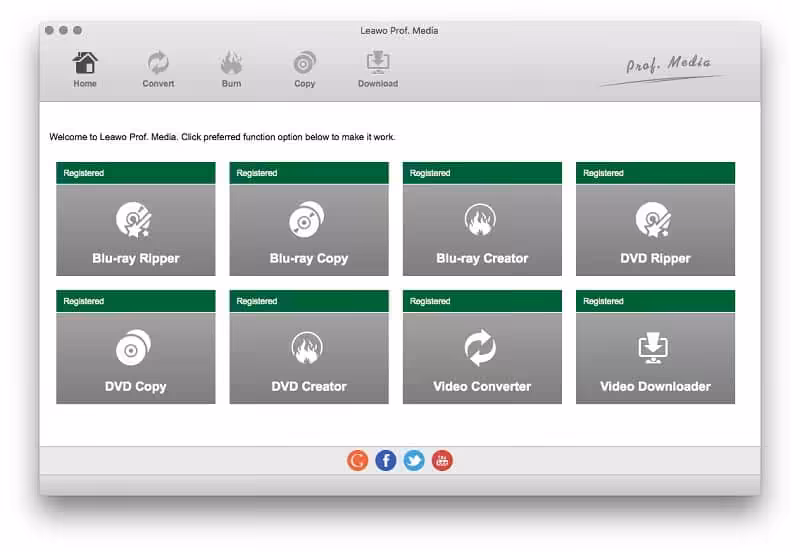Zoom the window with third traffic light
800x552 pixels.
78,30
